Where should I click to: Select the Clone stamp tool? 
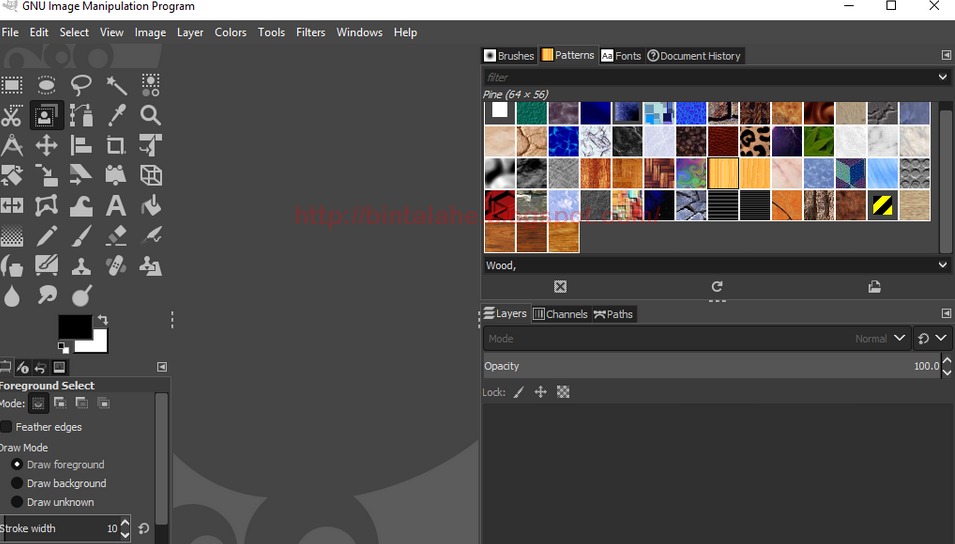click(81, 266)
